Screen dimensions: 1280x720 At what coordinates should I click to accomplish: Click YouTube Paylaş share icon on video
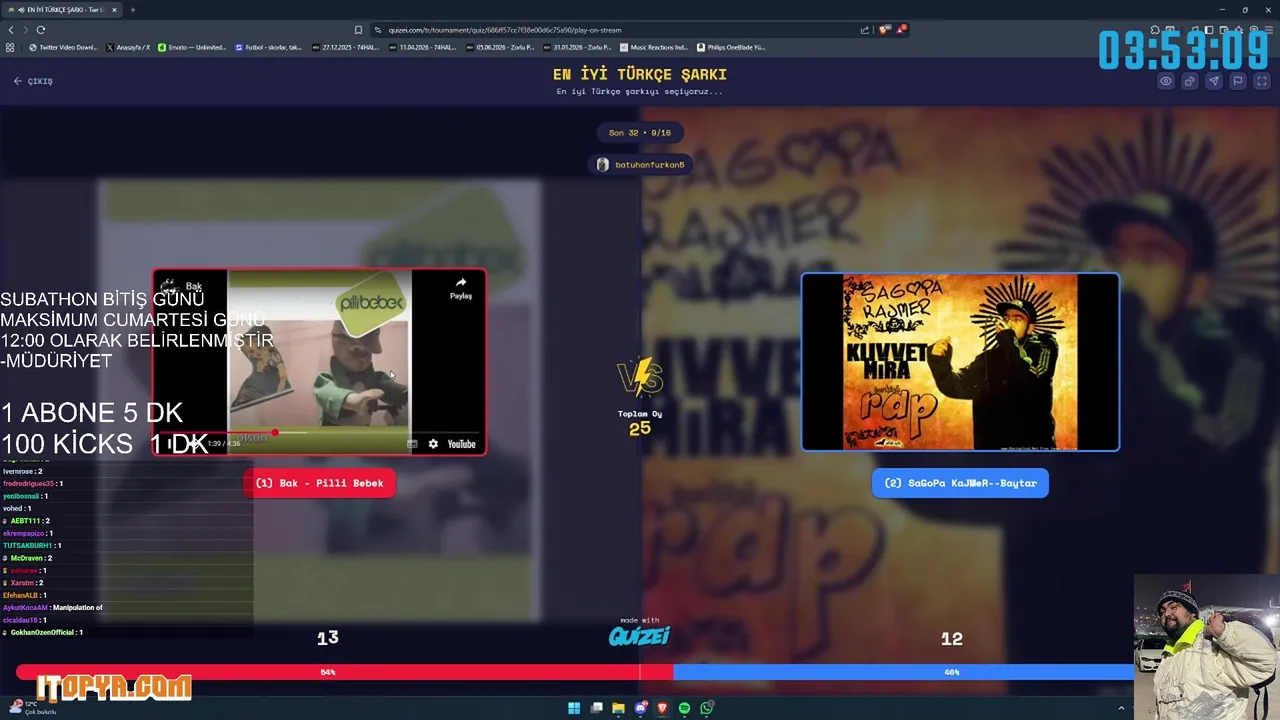click(461, 288)
